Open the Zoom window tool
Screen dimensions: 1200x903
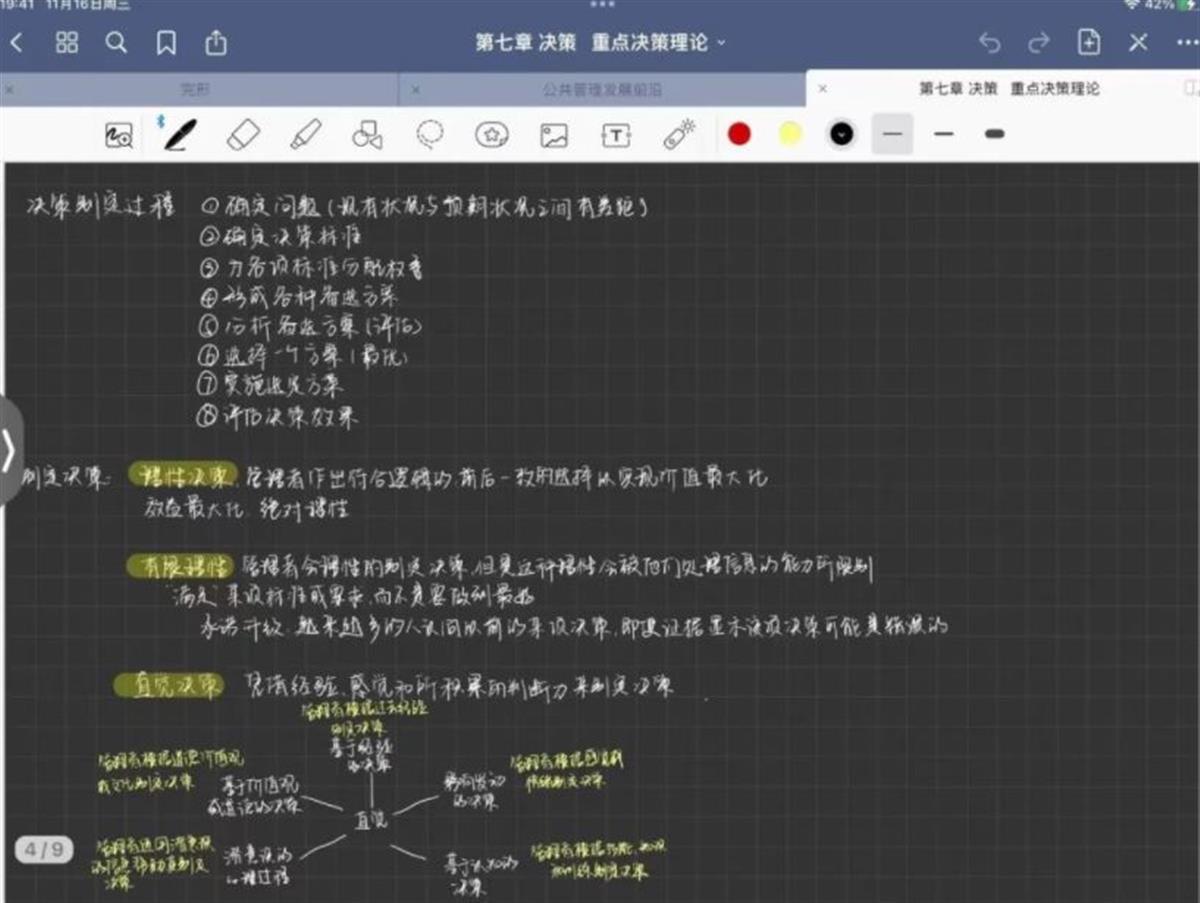(x=119, y=134)
